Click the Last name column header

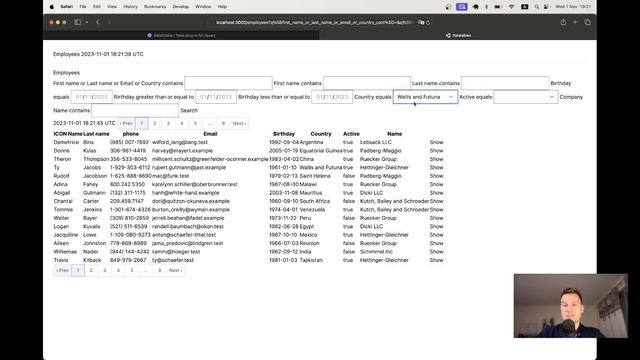tap(96, 134)
